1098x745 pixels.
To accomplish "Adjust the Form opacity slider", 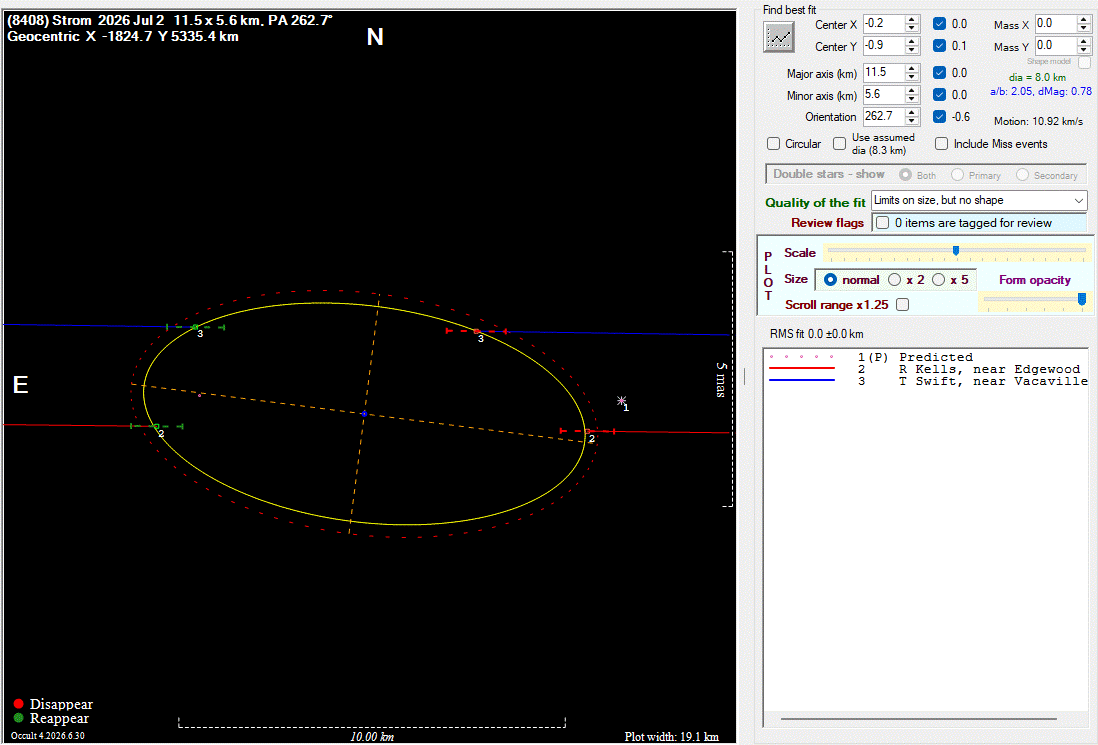I will pos(1081,300).
